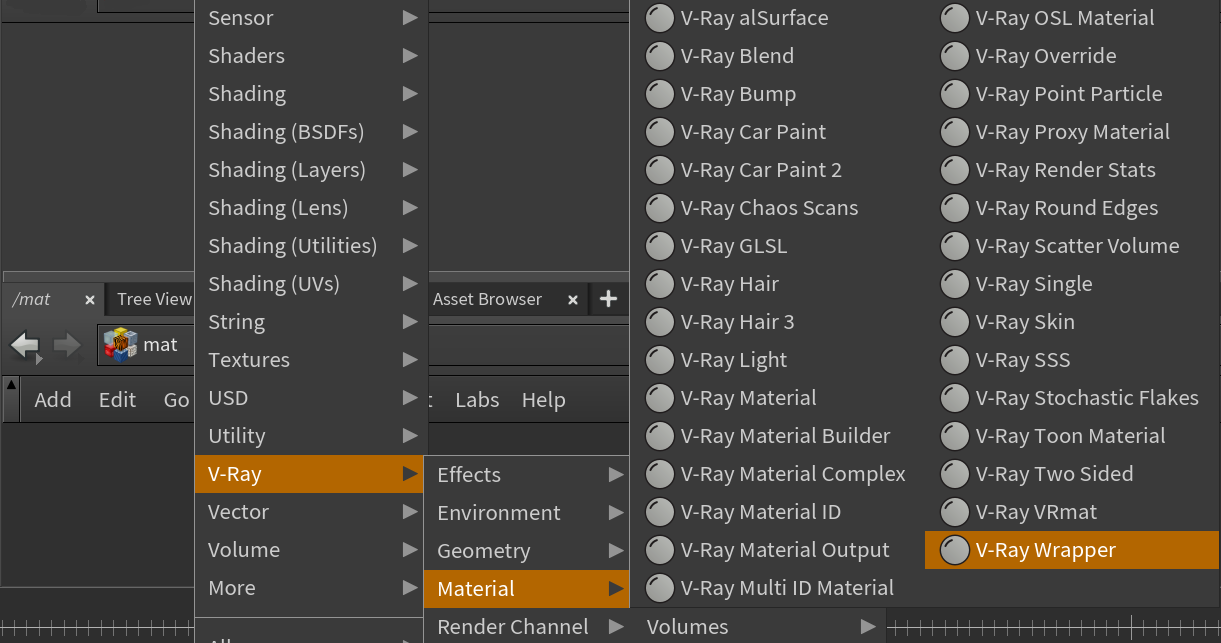
Task: Open the Shading (Layers) submenu
Action: pos(311,170)
